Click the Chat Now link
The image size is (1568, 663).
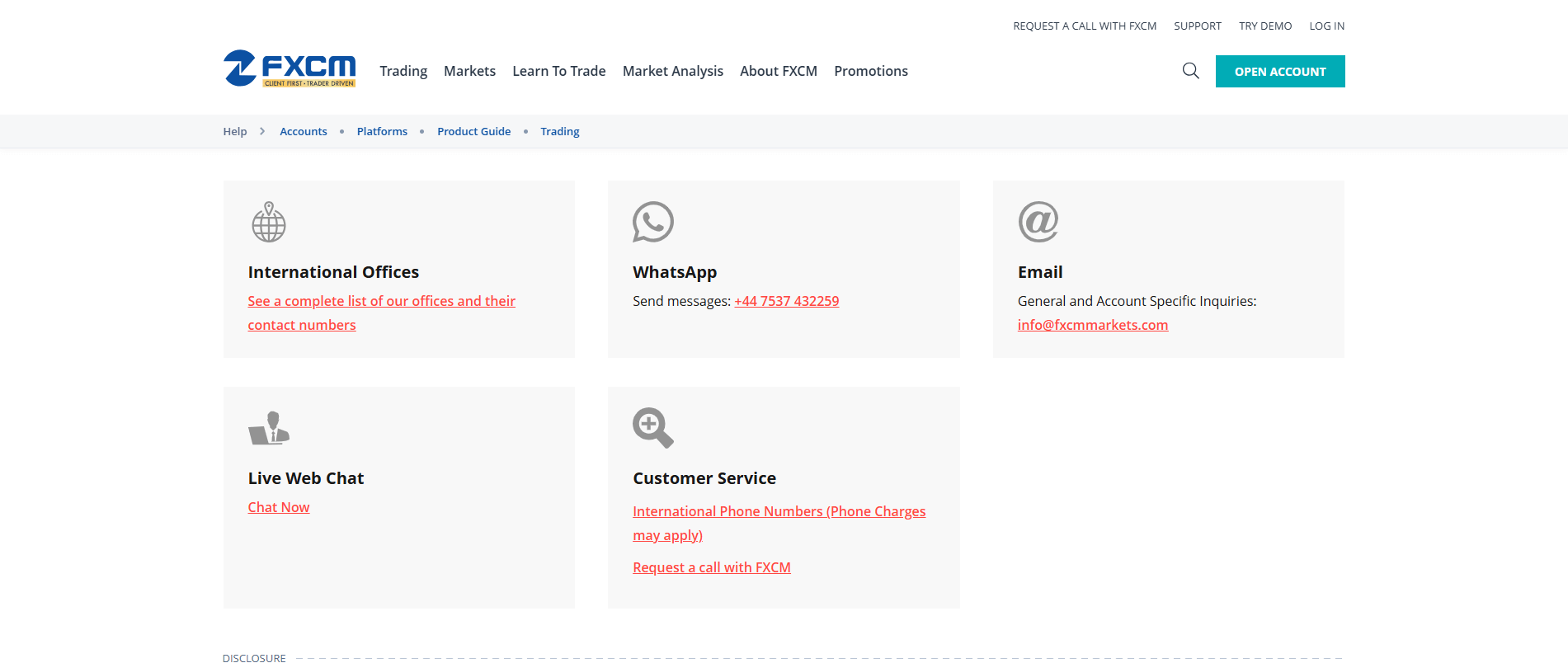tap(279, 507)
